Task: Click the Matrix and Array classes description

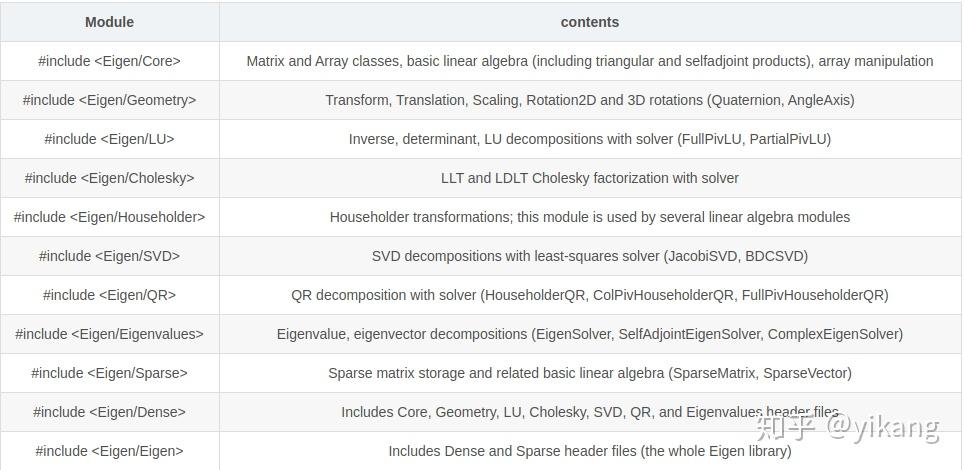Action: 589,61
